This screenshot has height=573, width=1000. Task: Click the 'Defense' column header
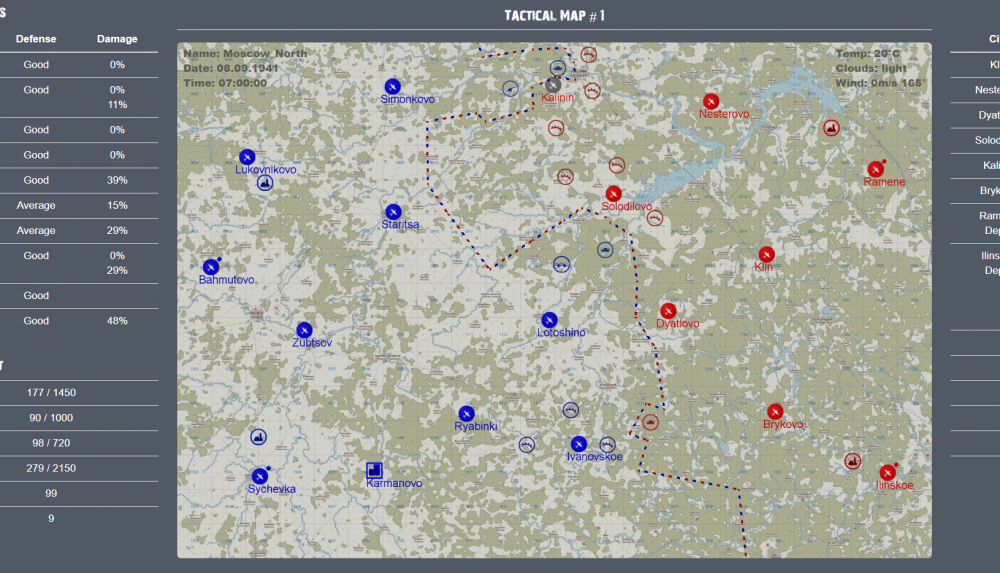pyautogui.click(x=36, y=39)
